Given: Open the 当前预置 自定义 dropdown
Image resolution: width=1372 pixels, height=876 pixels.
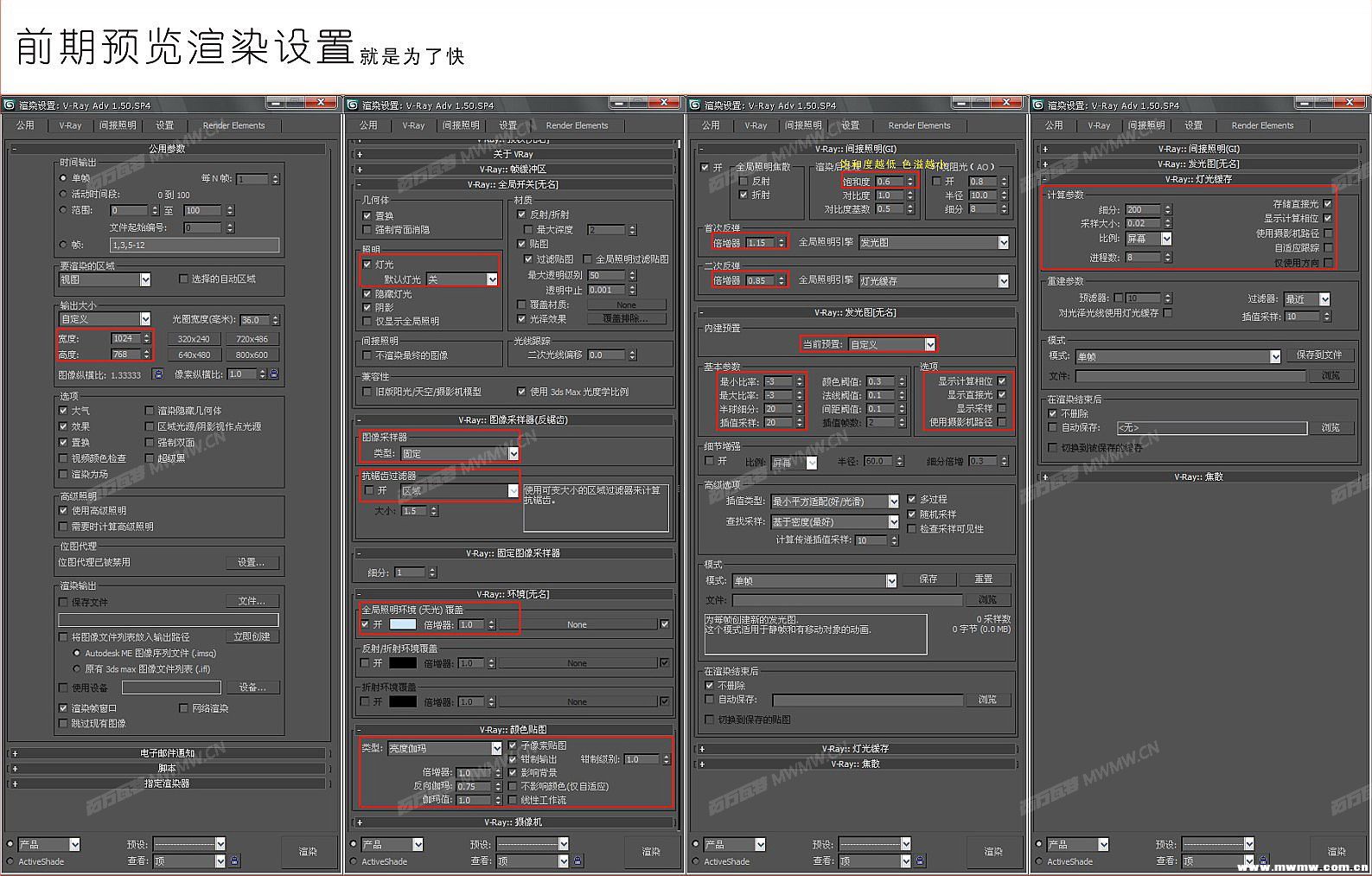Looking at the screenshot, I should pos(892,344).
